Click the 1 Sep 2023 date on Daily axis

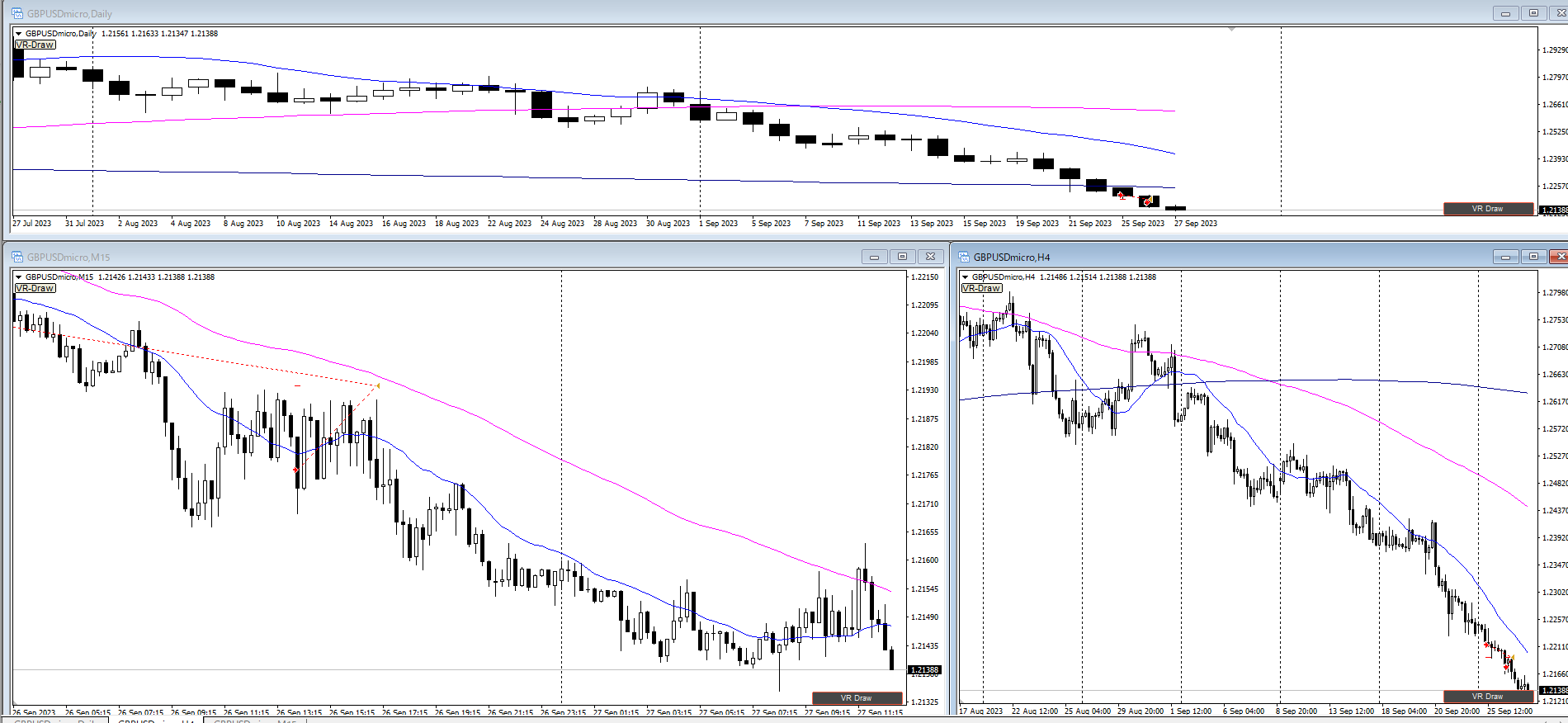(719, 224)
